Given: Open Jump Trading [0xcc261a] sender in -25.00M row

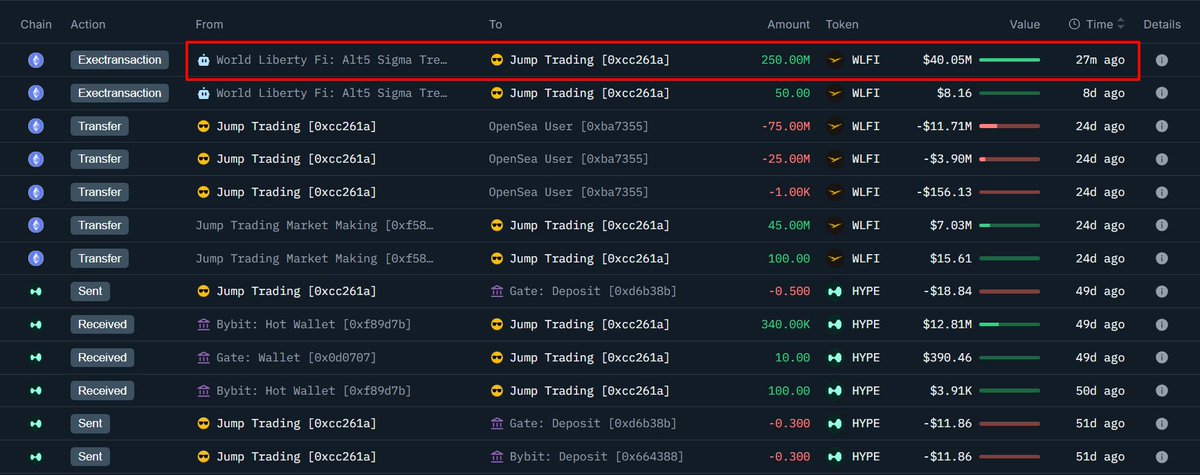Looking at the screenshot, I should coord(296,159).
